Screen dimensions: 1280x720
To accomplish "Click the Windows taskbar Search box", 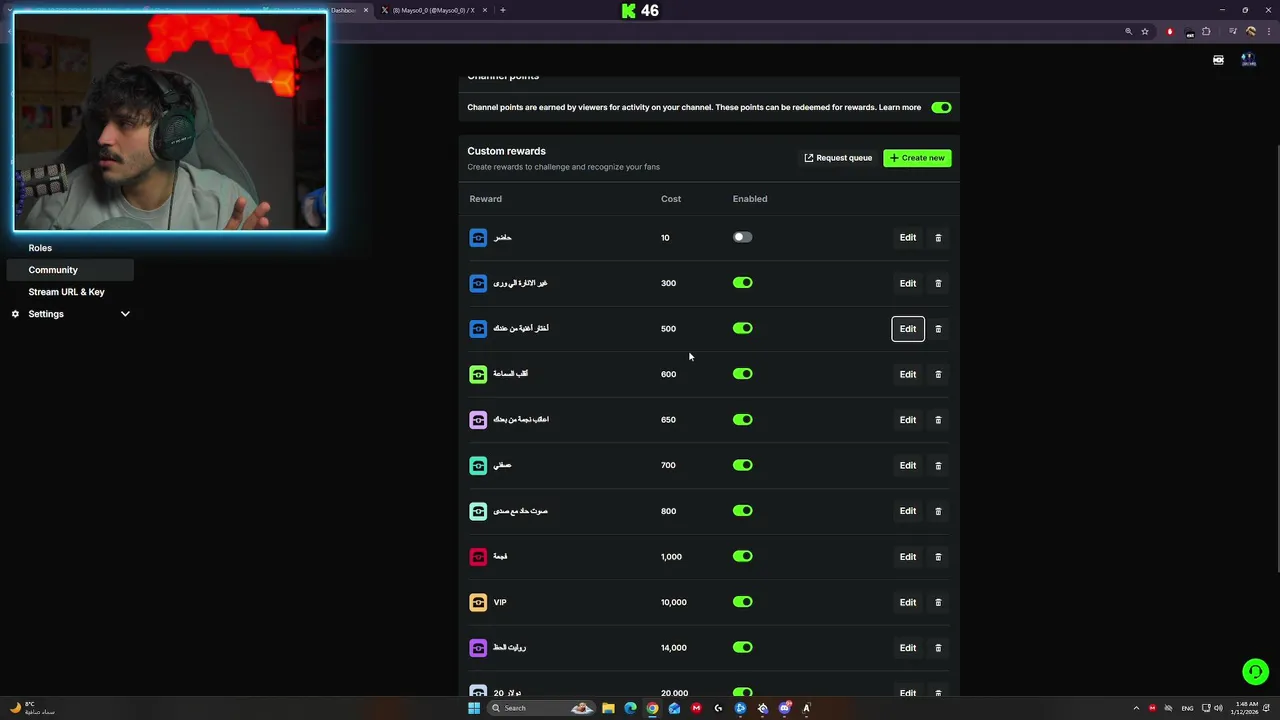I will pos(541,708).
